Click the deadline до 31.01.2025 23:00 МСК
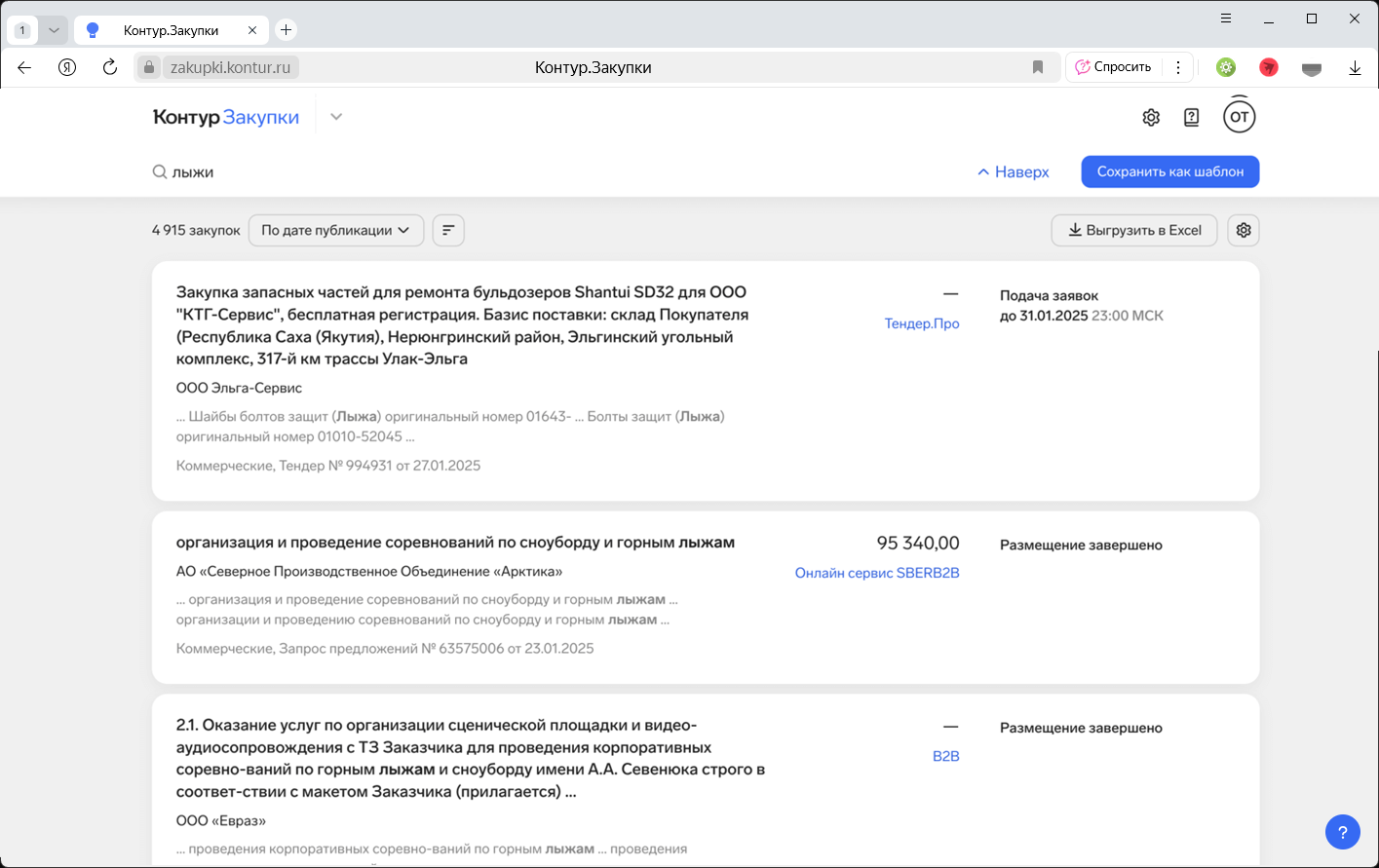Image resolution: width=1379 pixels, height=868 pixels. [1082, 316]
